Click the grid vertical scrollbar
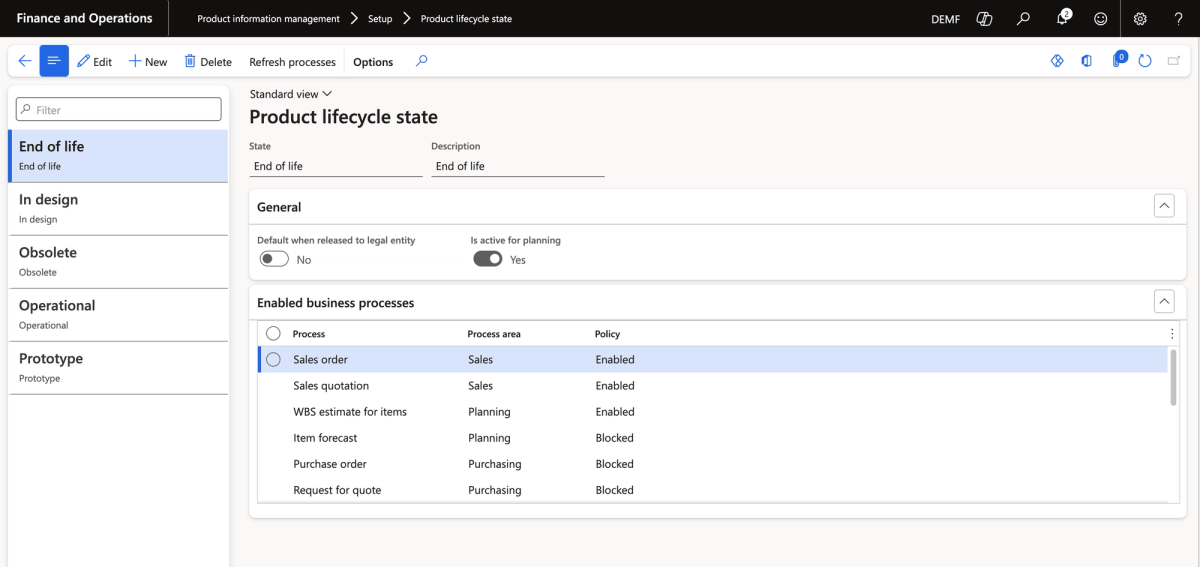This screenshot has height=567, width=1200. tap(1174, 377)
